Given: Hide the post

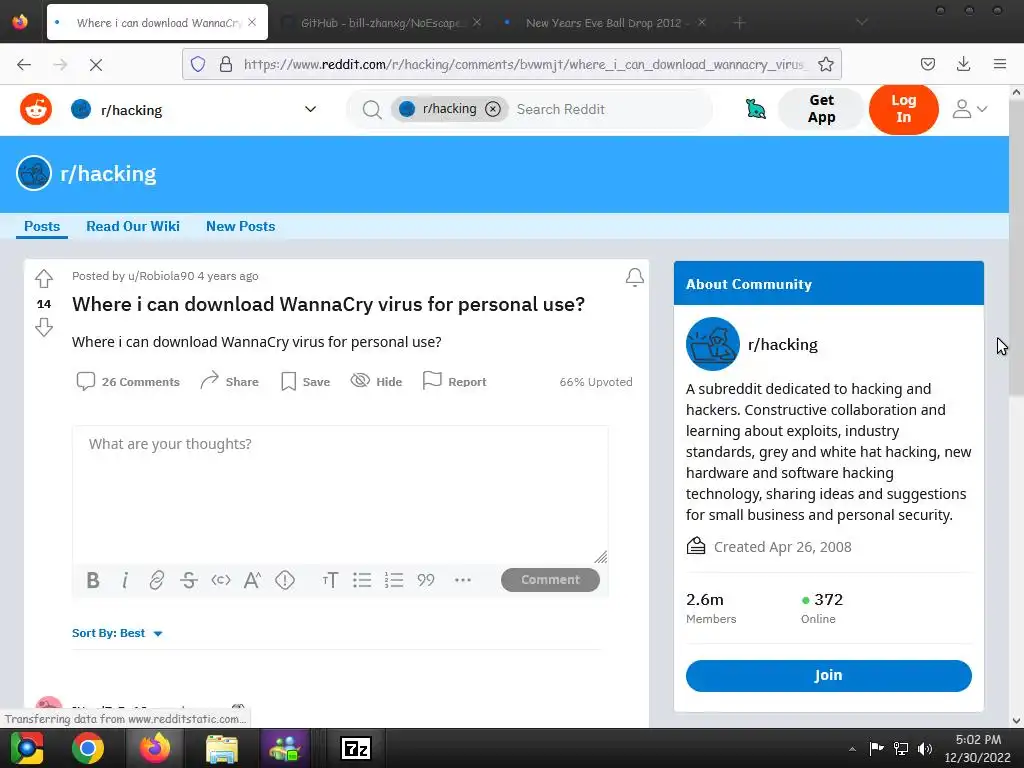Looking at the screenshot, I should click(376, 381).
